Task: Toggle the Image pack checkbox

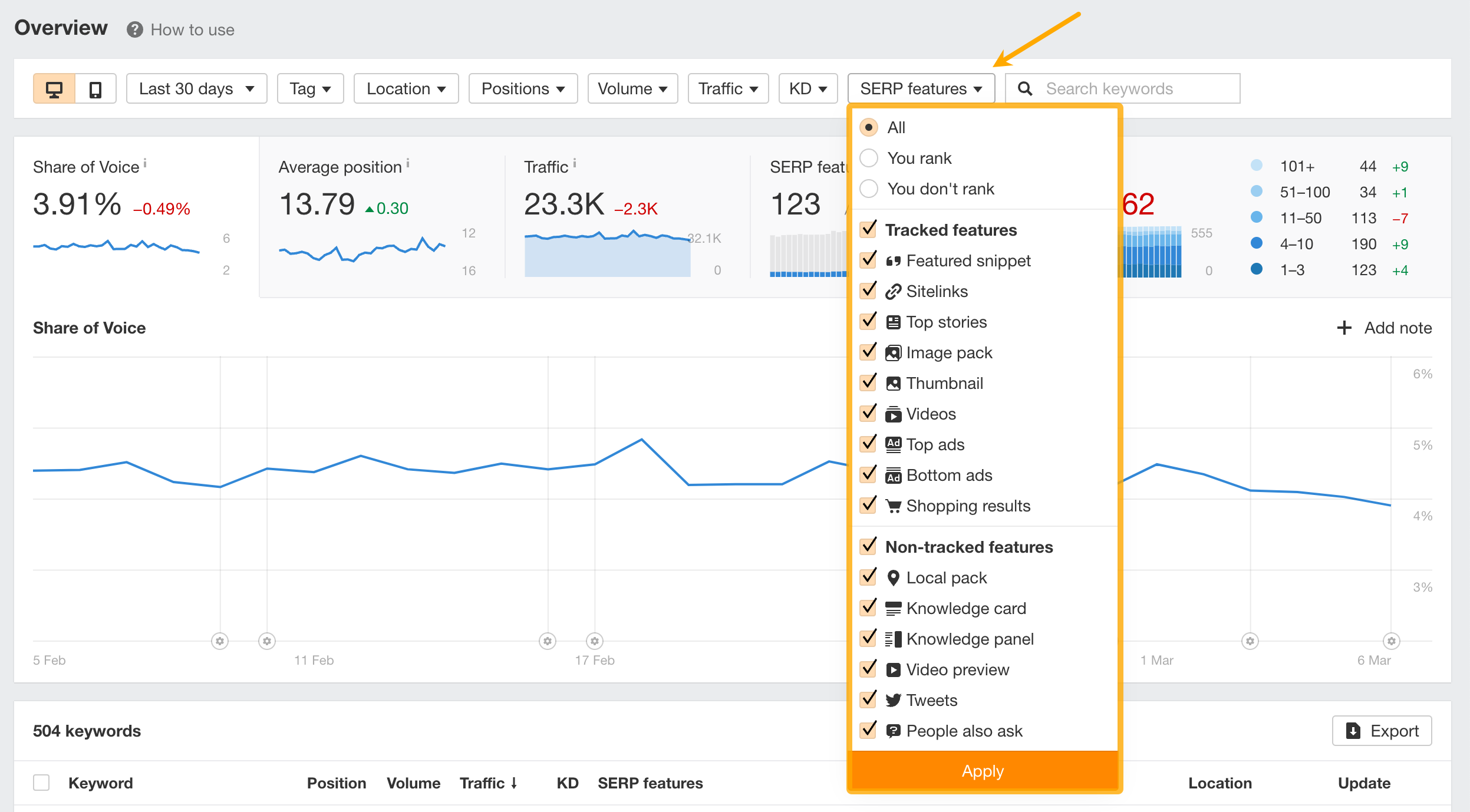Action: [x=868, y=352]
